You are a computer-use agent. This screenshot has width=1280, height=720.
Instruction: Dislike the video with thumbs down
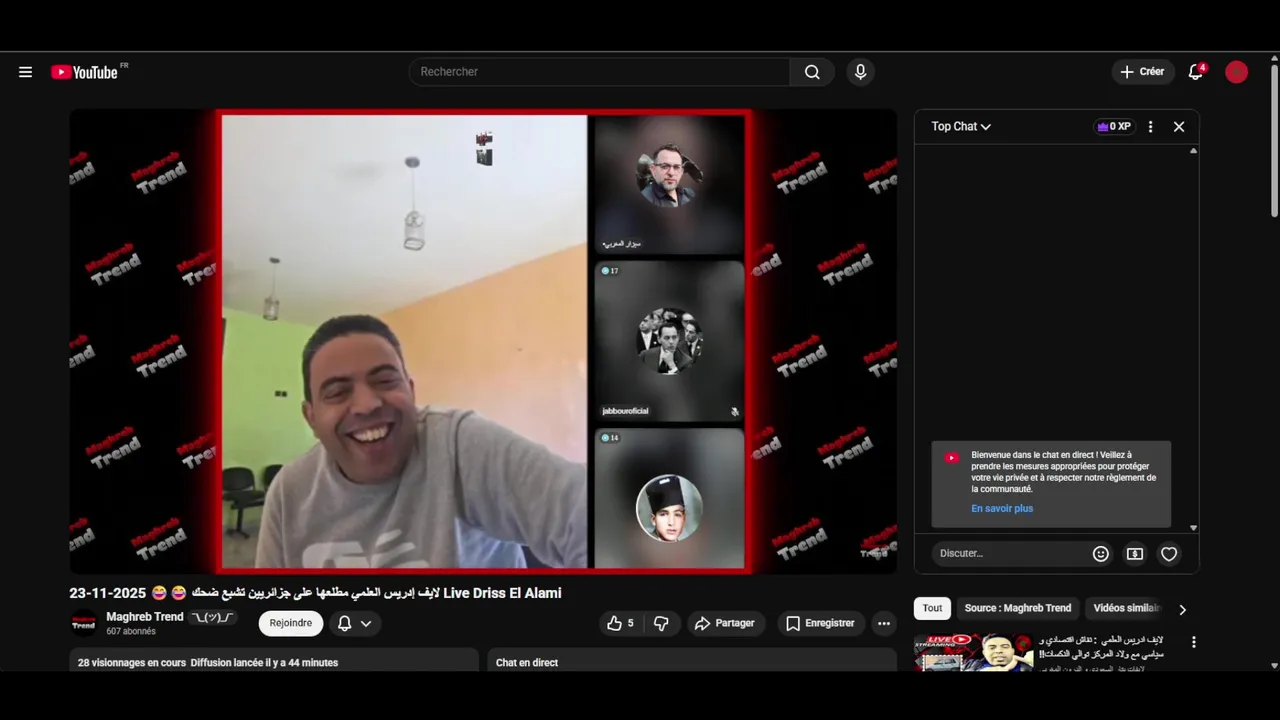pos(661,623)
